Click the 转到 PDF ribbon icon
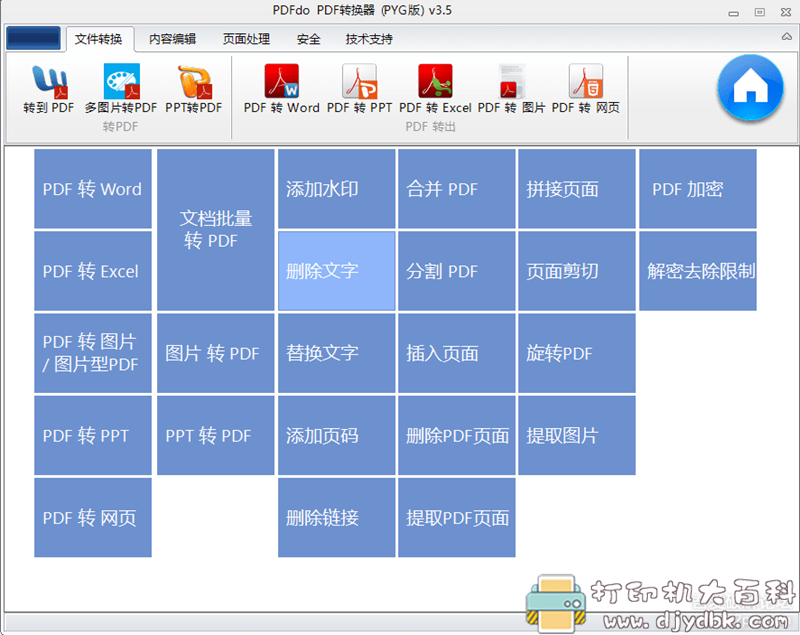The width and height of the screenshot is (800, 635). pos(49,88)
